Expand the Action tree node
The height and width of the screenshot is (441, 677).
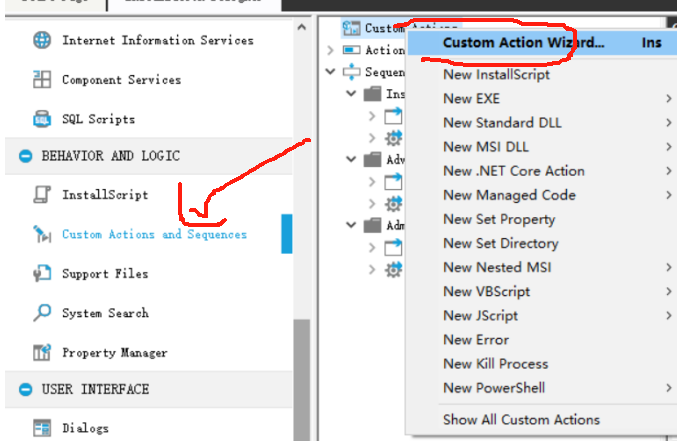coord(330,50)
